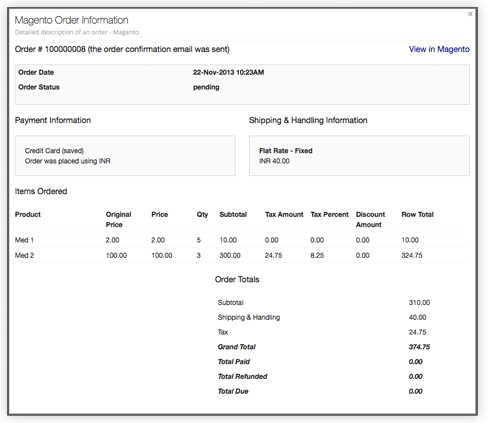Click the Grand Total value 374.75

[x=419, y=347]
